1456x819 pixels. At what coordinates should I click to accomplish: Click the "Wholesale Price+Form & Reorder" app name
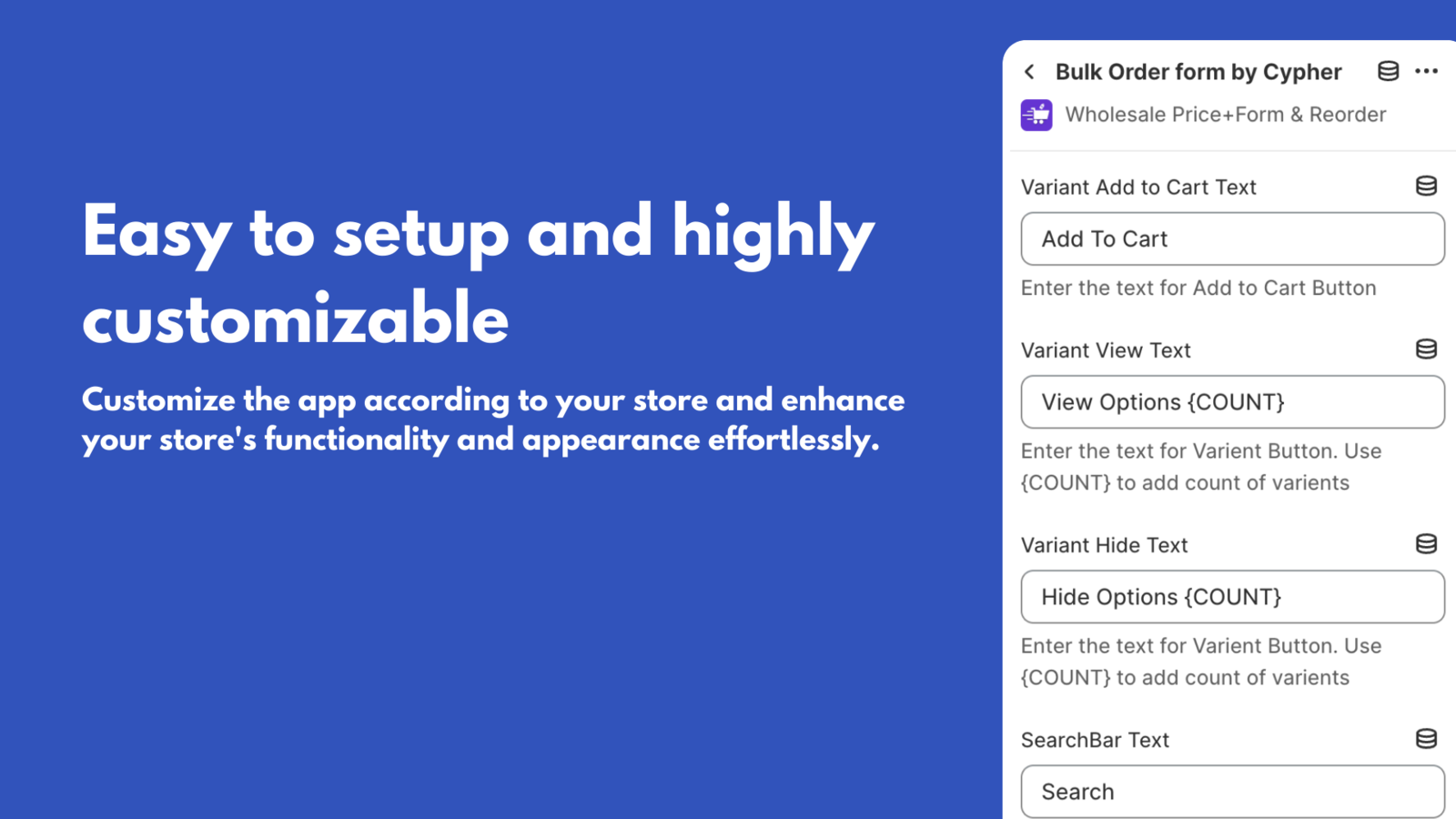(x=1226, y=115)
